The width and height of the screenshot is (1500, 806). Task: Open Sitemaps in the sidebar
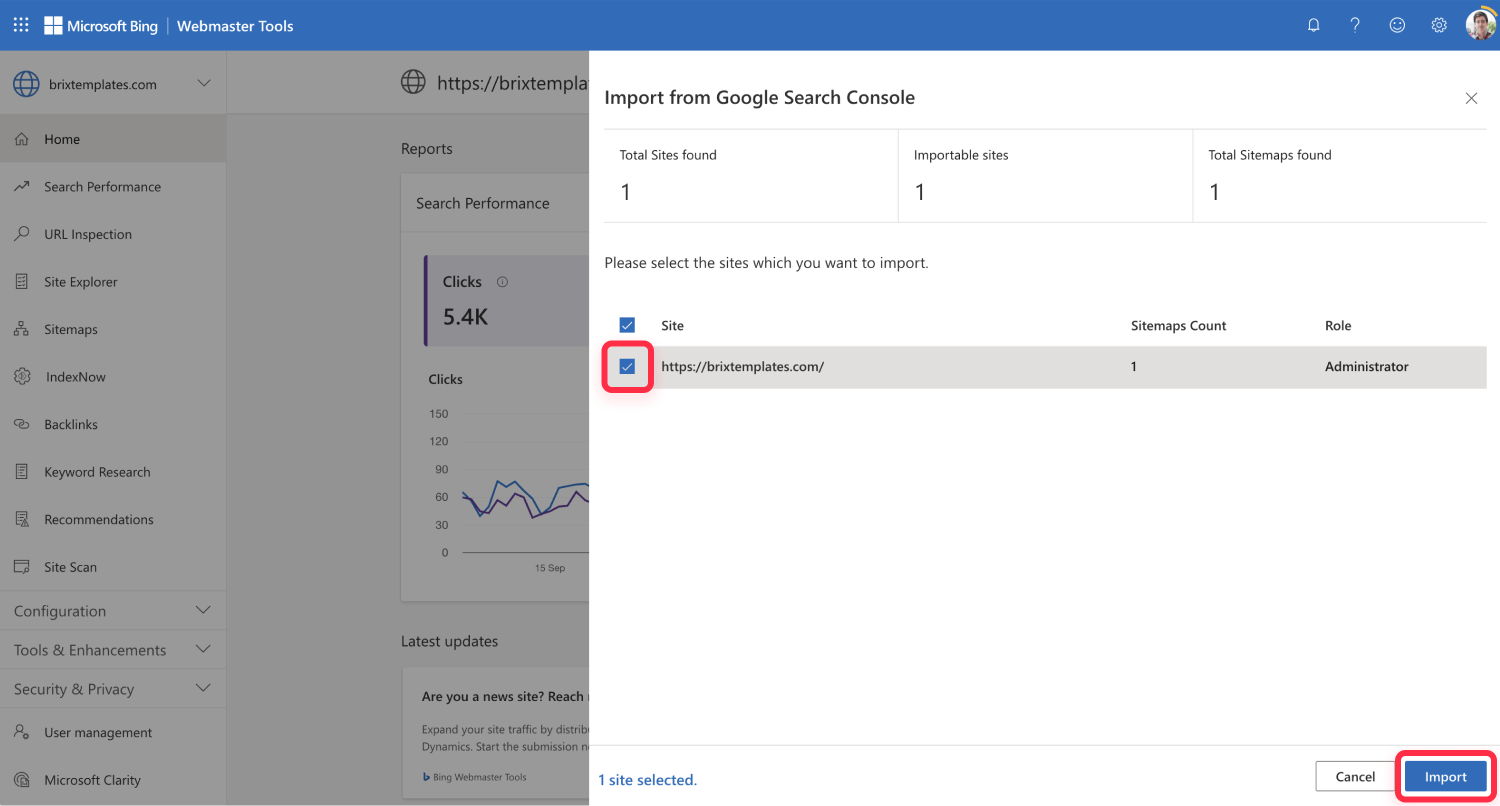click(x=113, y=329)
